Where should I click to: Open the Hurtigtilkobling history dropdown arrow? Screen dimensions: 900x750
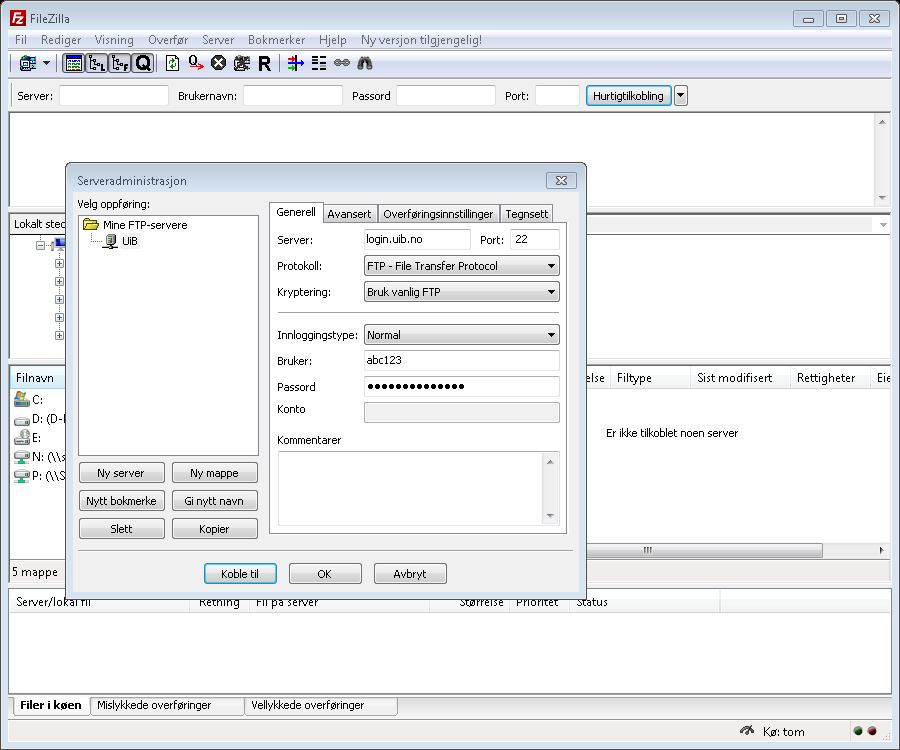(x=681, y=96)
